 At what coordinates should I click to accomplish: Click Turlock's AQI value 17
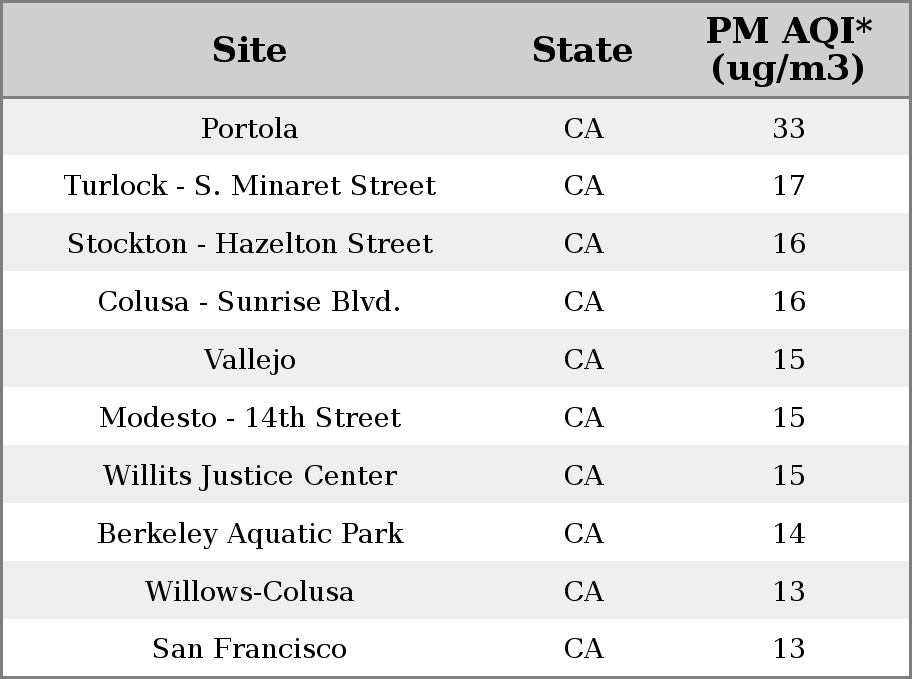(789, 186)
